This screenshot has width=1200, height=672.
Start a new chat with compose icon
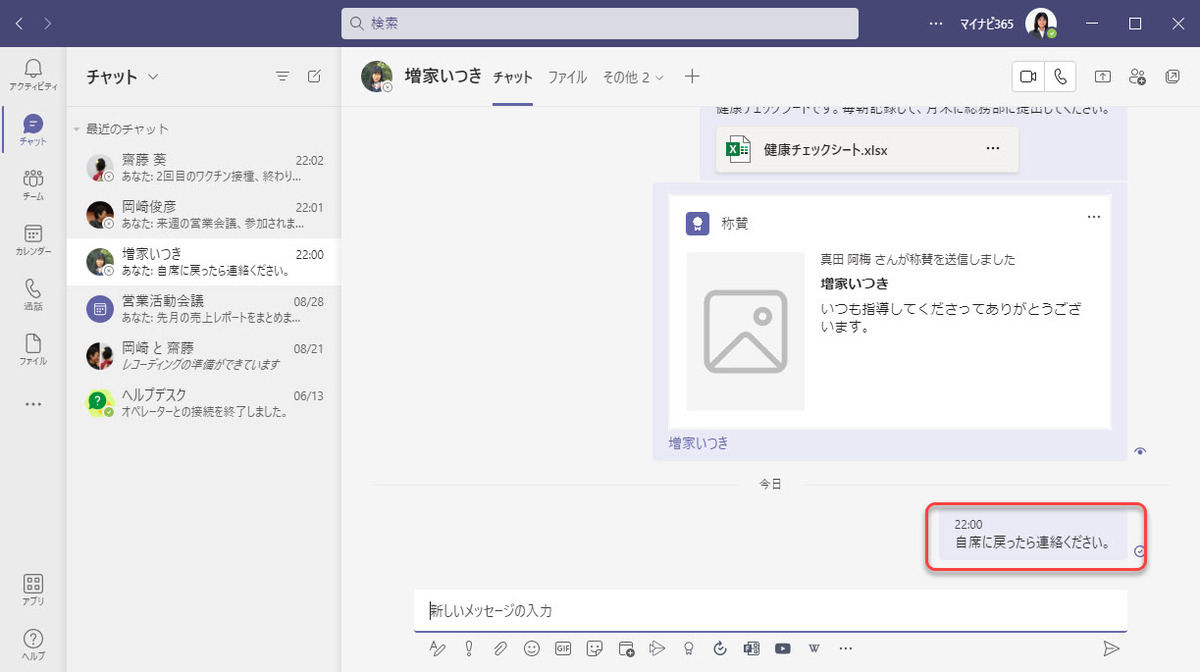pos(314,76)
